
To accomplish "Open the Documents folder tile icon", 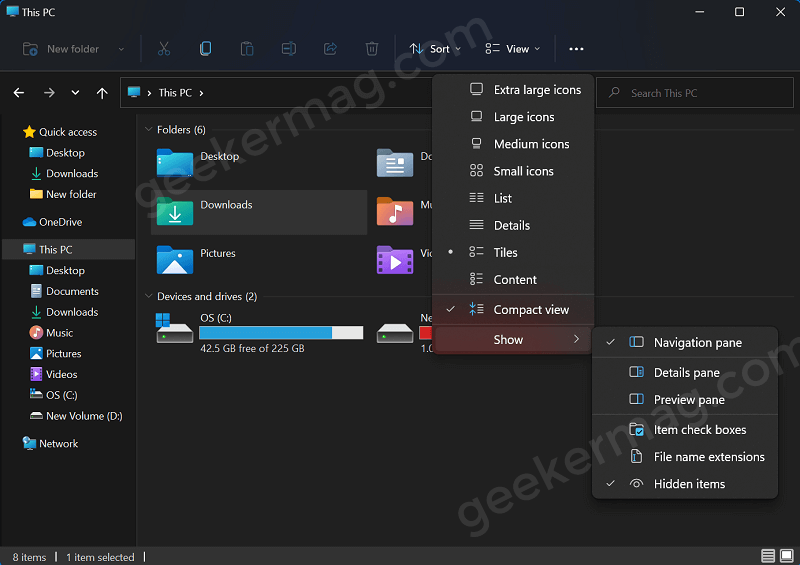I will point(394,163).
